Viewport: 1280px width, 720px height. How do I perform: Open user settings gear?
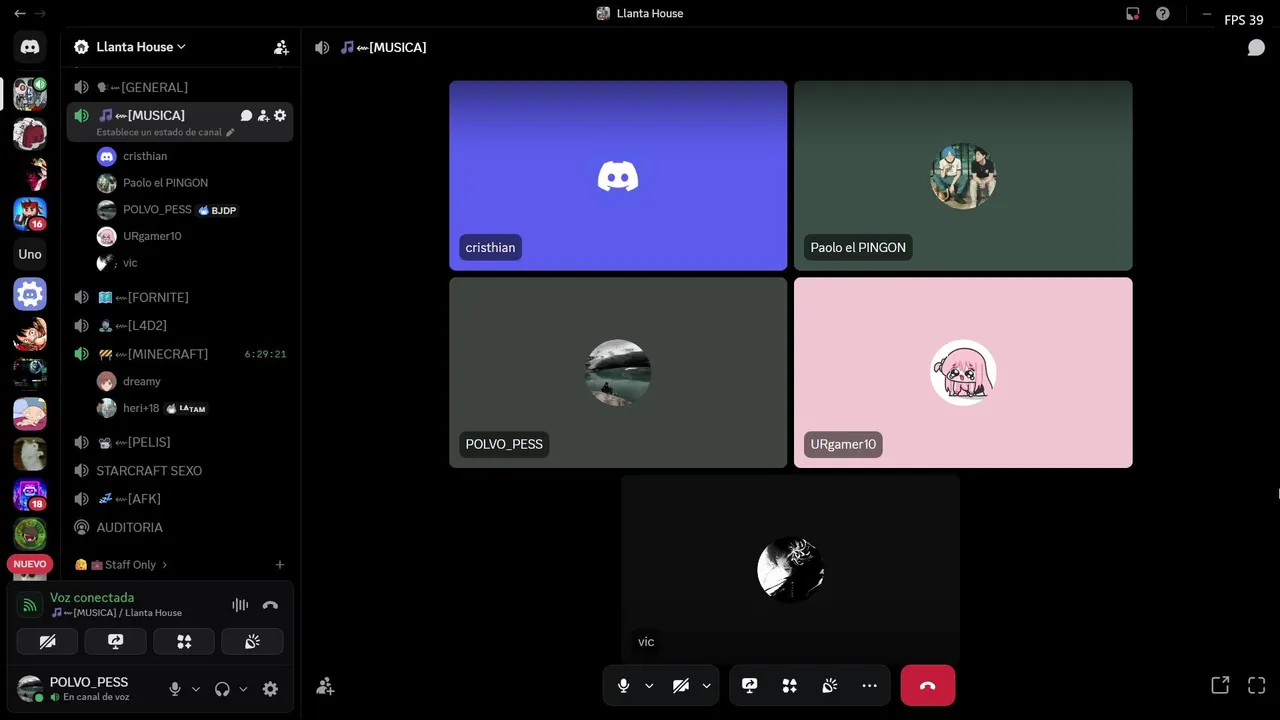point(270,689)
